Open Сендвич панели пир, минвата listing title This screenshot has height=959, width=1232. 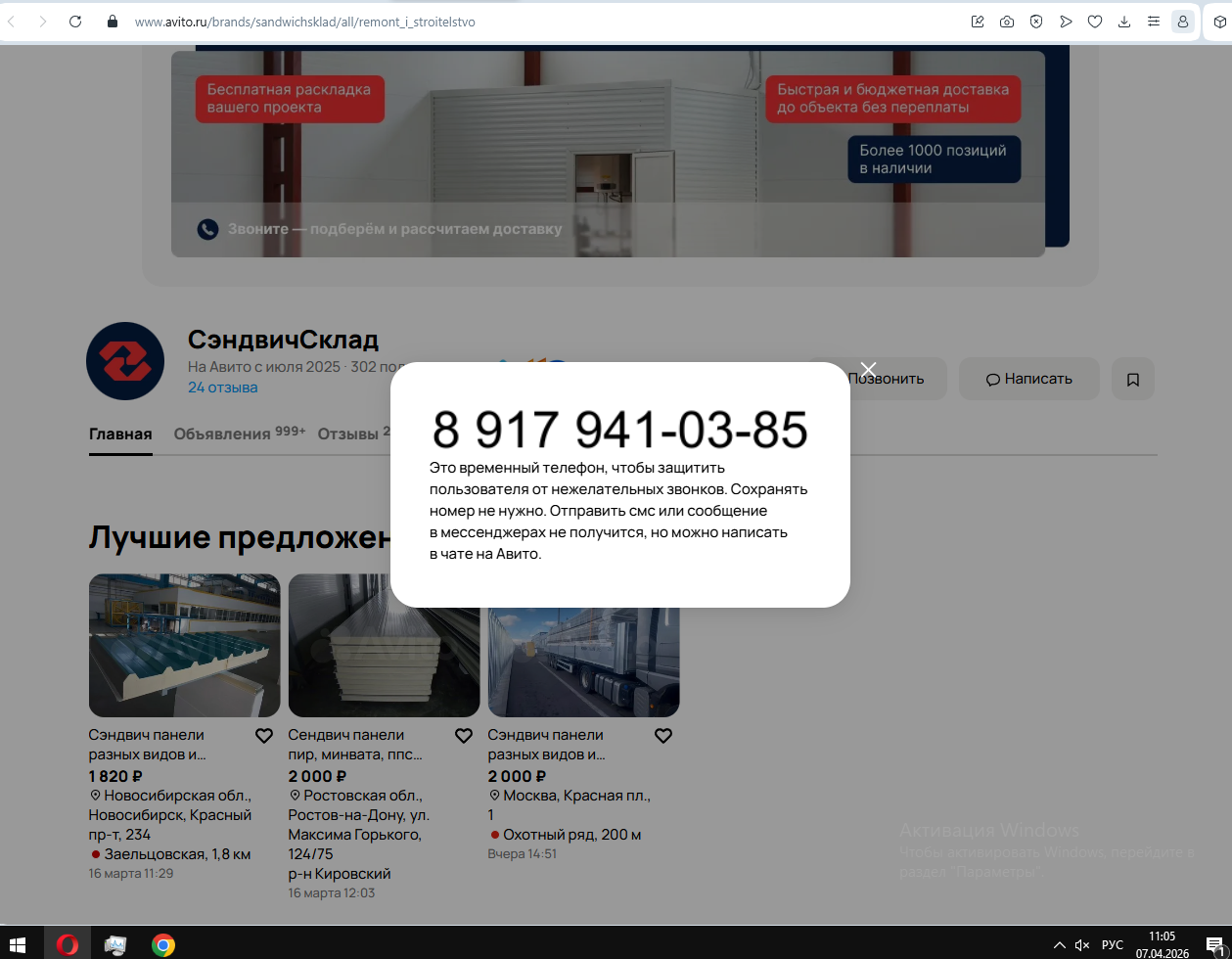point(355,745)
